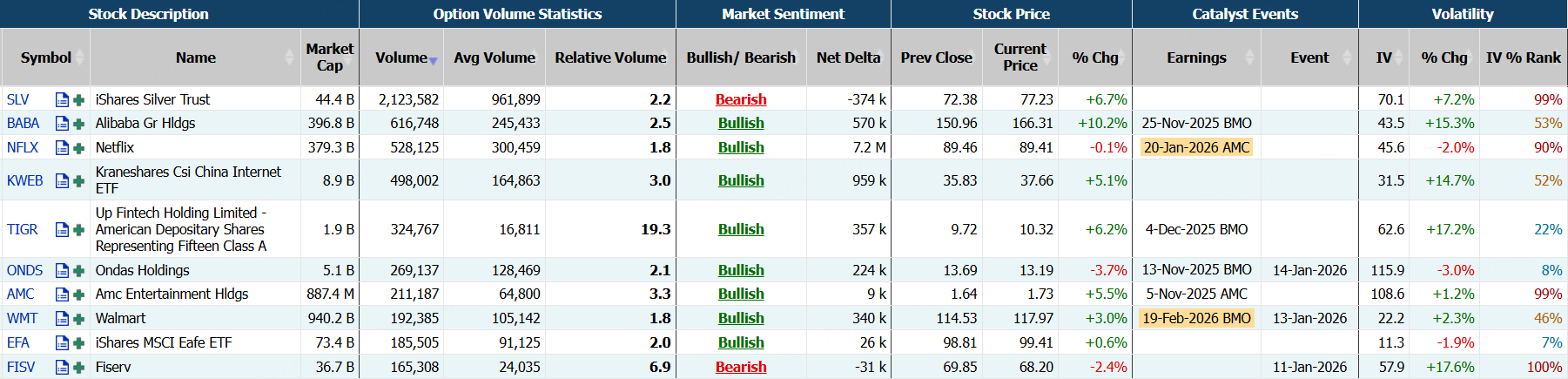Open the document icon for EFA
1568x379 pixels.
point(62,343)
